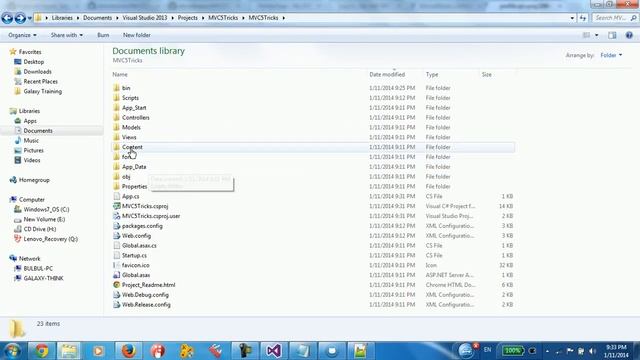The height and width of the screenshot is (360, 640).
Task: Open Windows7_OS (C:) drive
Action: [46, 209]
